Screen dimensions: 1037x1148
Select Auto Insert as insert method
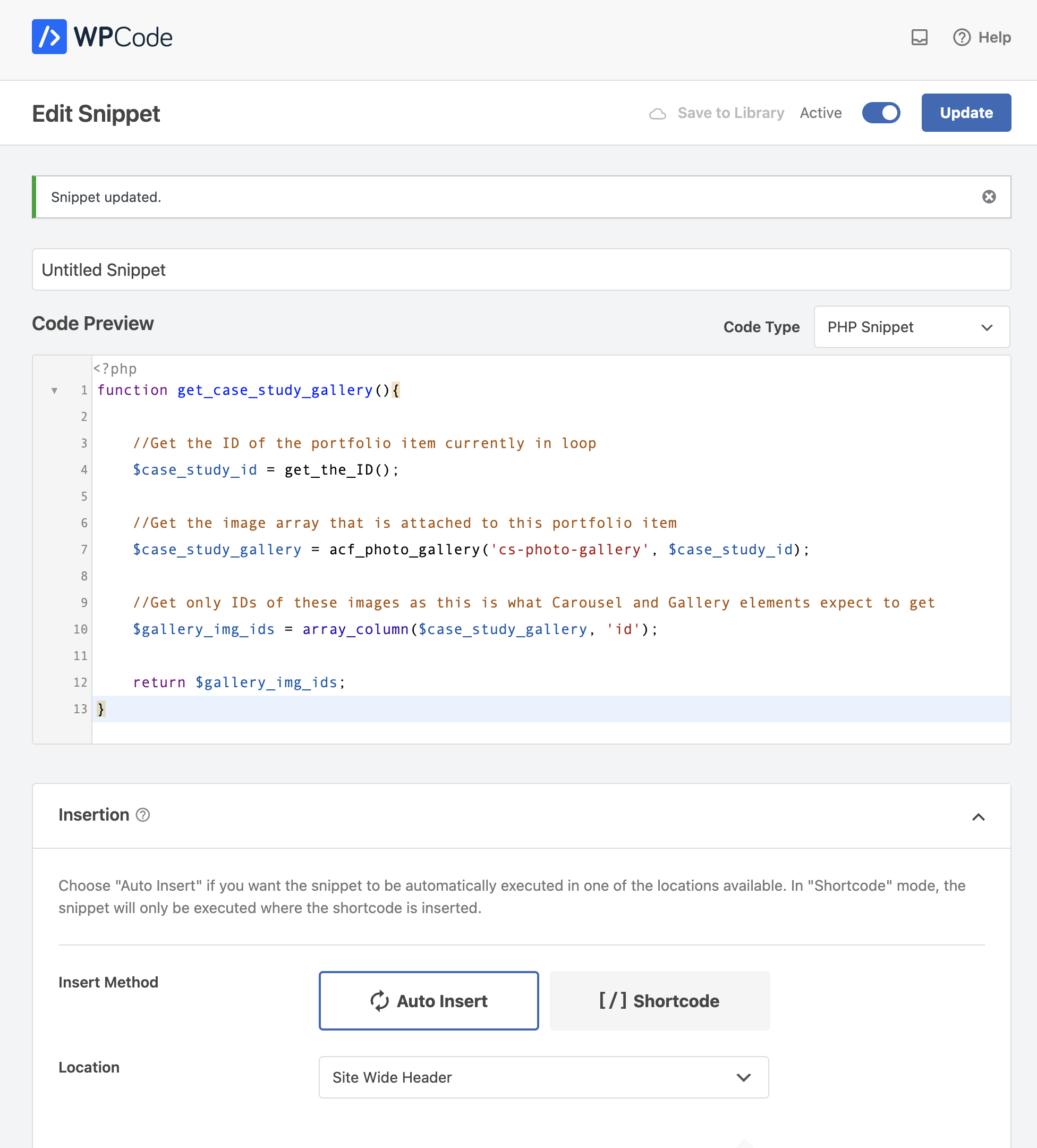click(429, 1000)
